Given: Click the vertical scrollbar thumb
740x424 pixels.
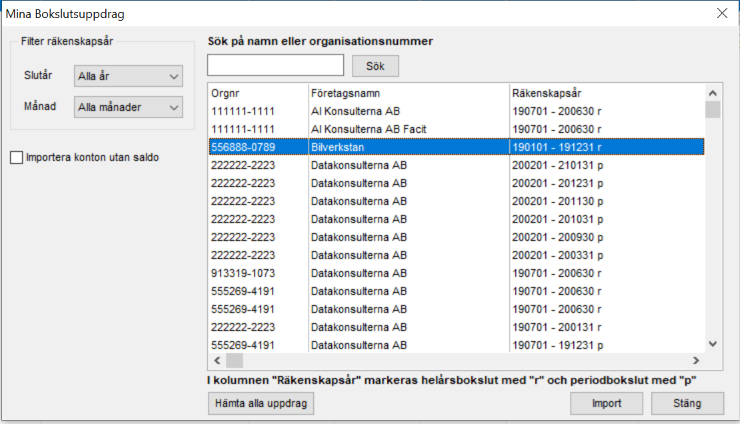Looking at the screenshot, I should (x=713, y=110).
